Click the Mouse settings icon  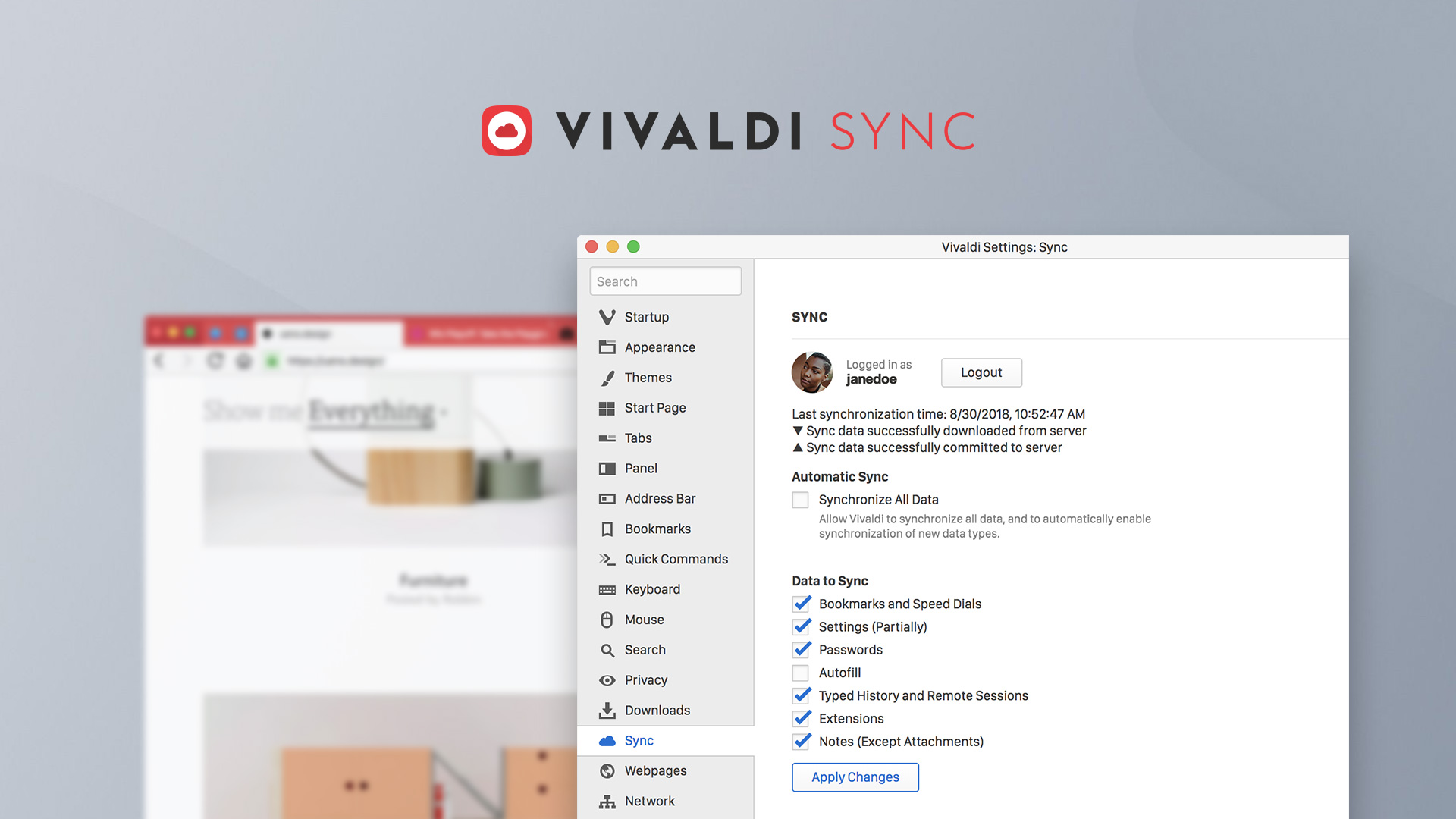click(x=607, y=619)
